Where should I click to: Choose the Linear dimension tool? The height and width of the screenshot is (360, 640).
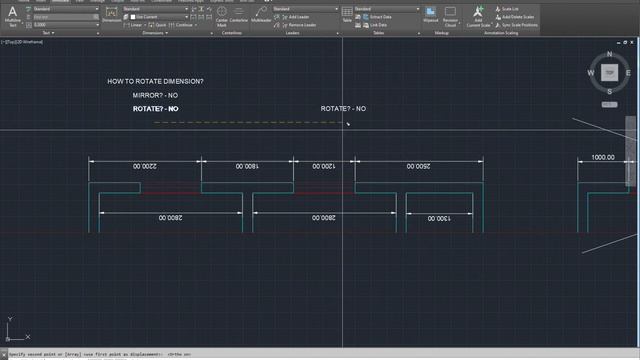coord(133,25)
